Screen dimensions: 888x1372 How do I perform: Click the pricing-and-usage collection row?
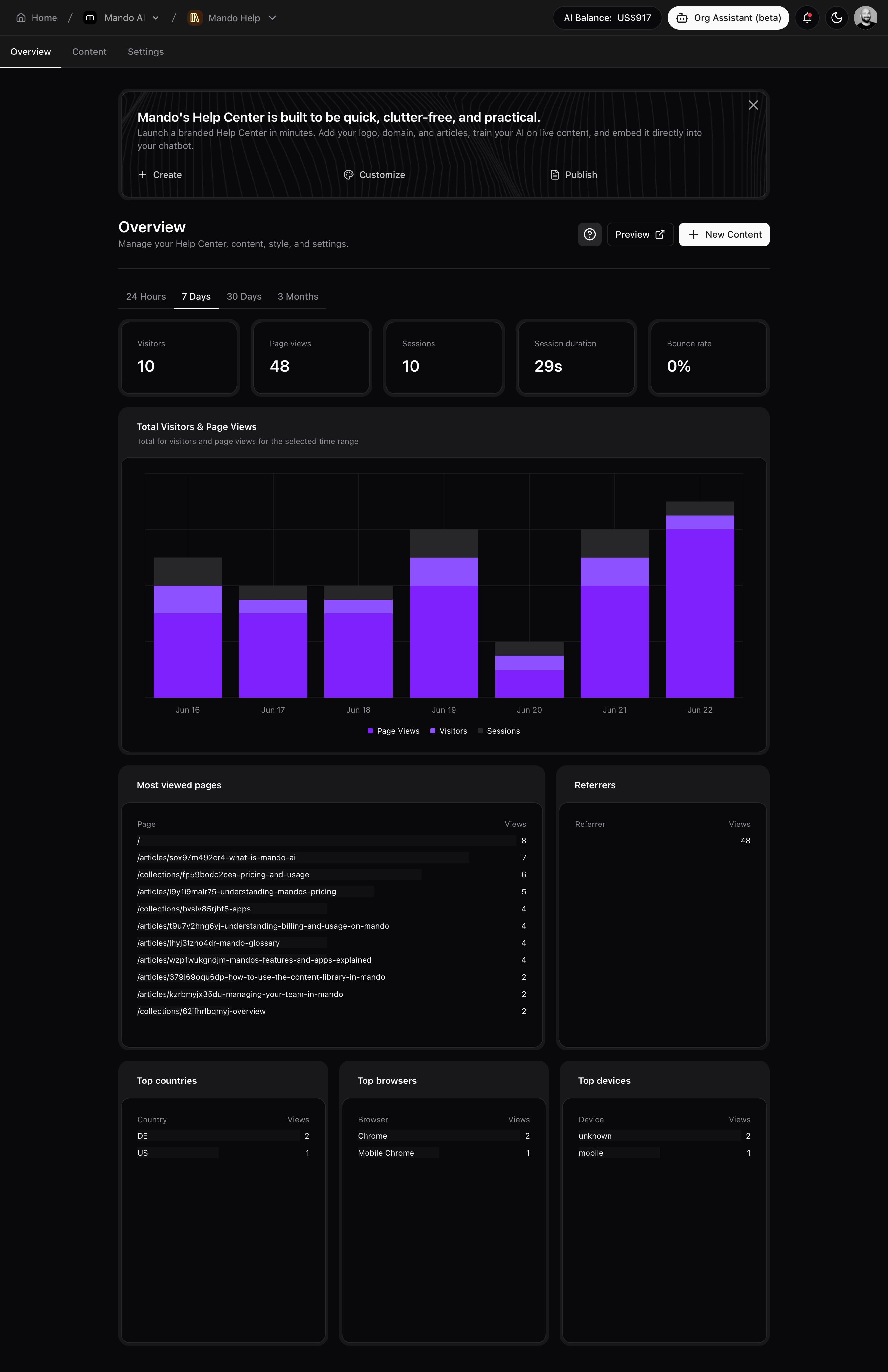(x=332, y=875)
